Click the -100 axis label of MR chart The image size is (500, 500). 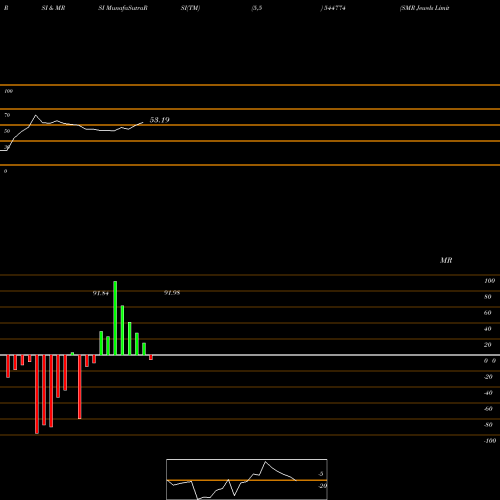tap(490, 441)
